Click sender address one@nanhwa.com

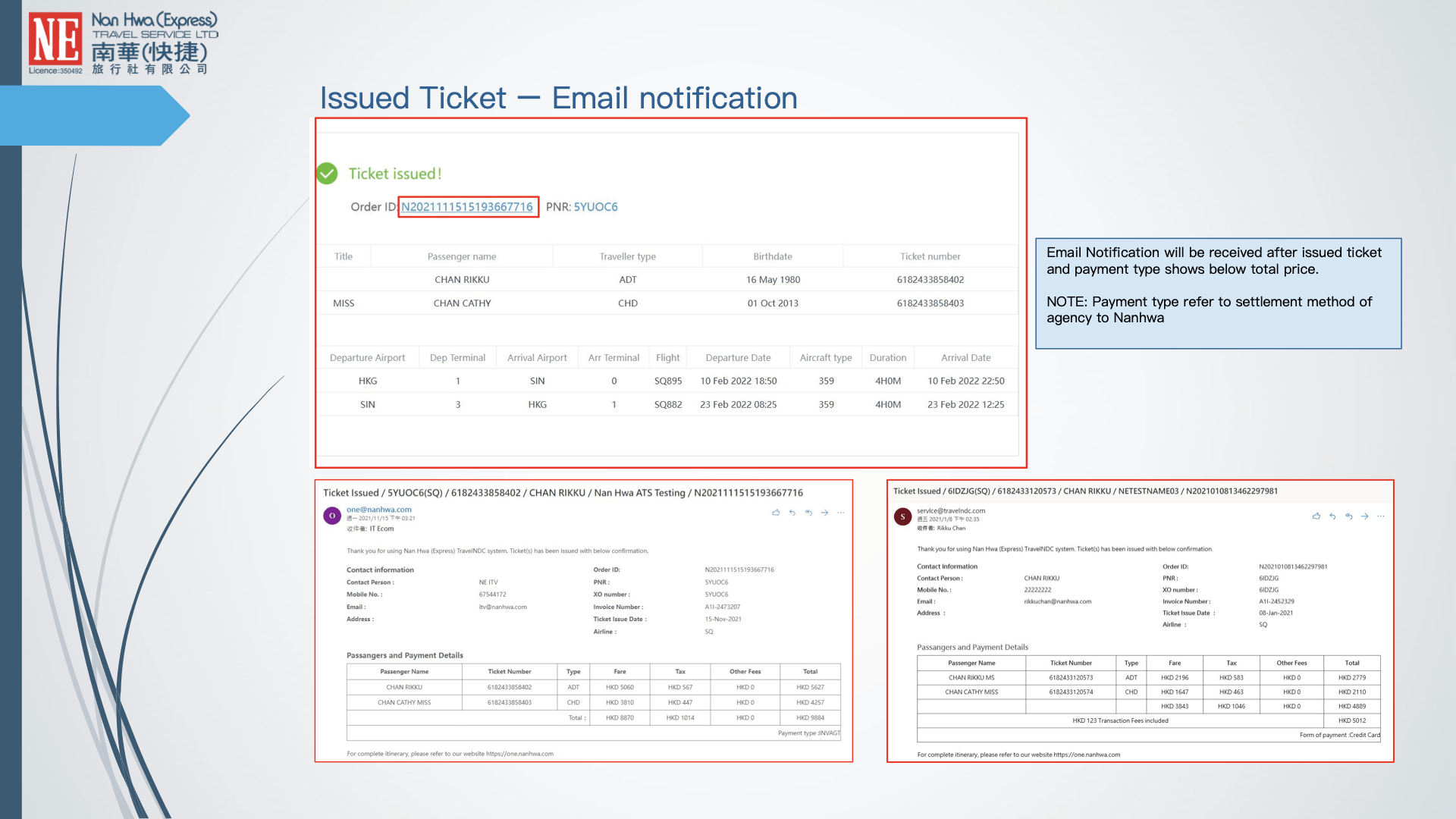coord(379,510)
